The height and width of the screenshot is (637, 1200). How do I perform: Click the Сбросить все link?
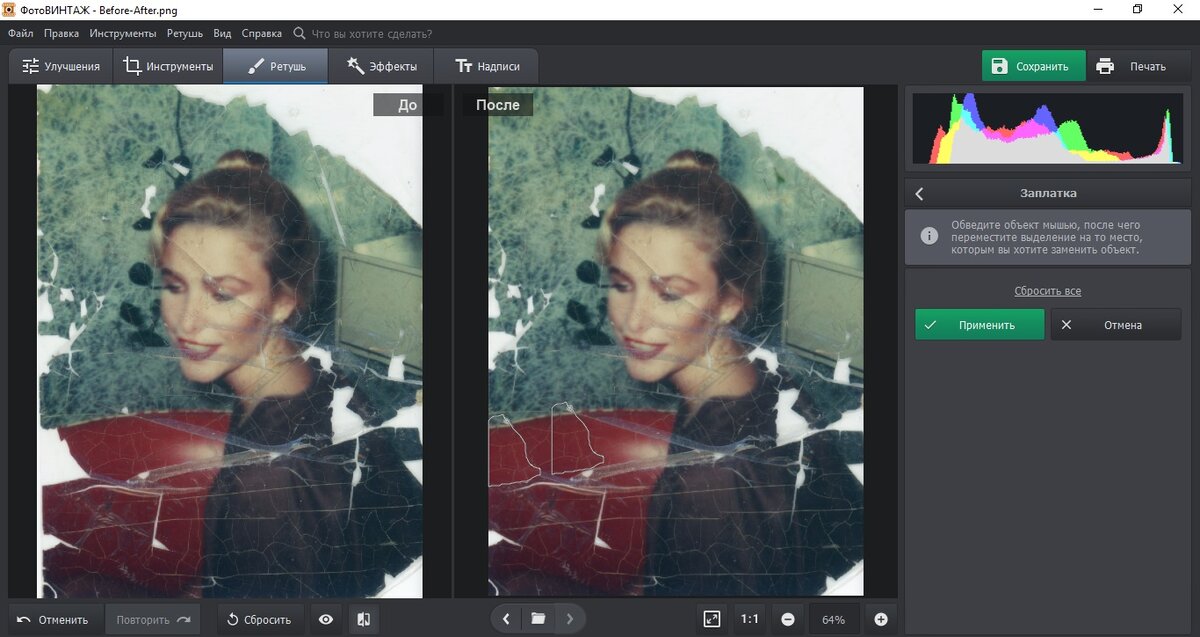coord(1047,291)
